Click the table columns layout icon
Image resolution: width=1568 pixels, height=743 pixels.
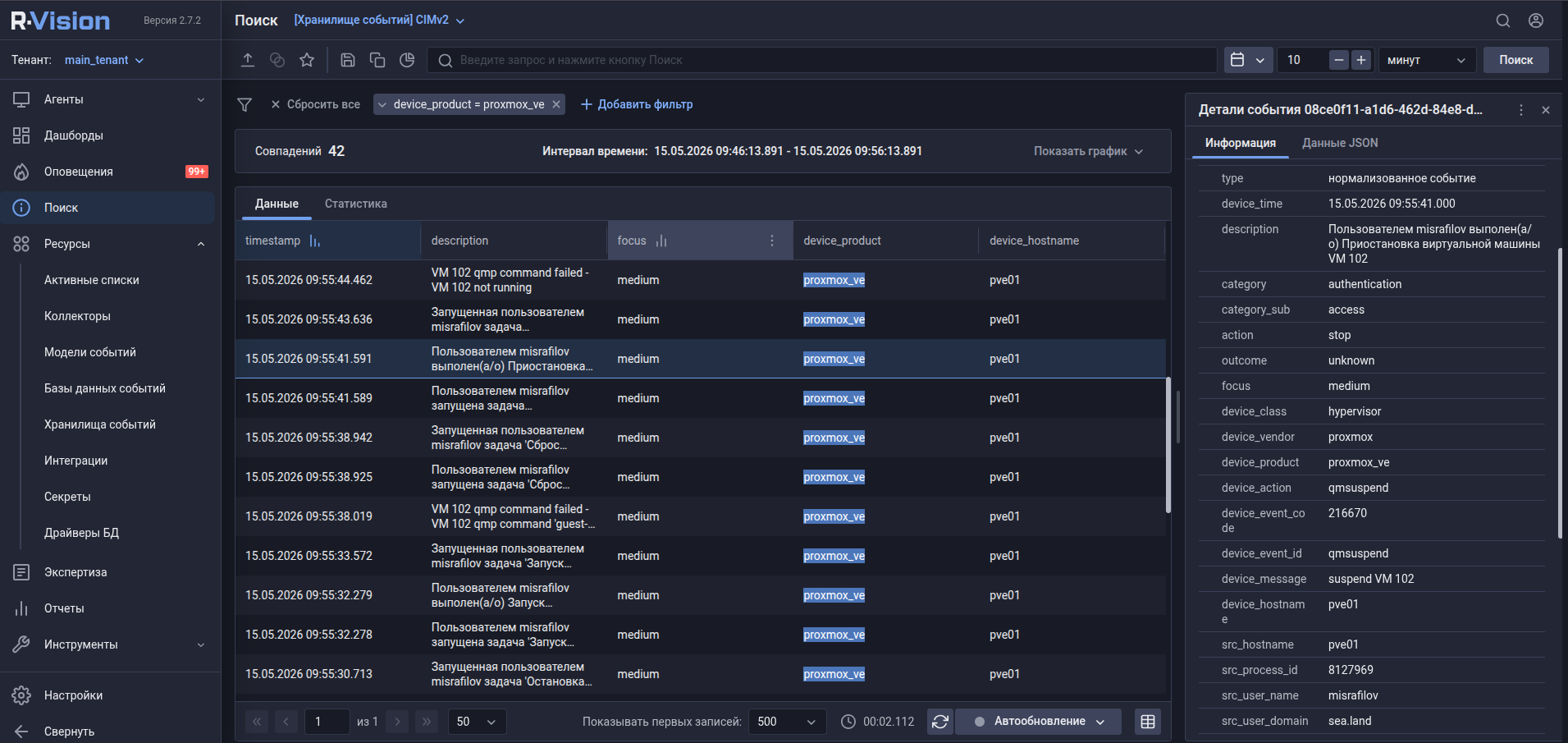click(x=1148, y=722)
